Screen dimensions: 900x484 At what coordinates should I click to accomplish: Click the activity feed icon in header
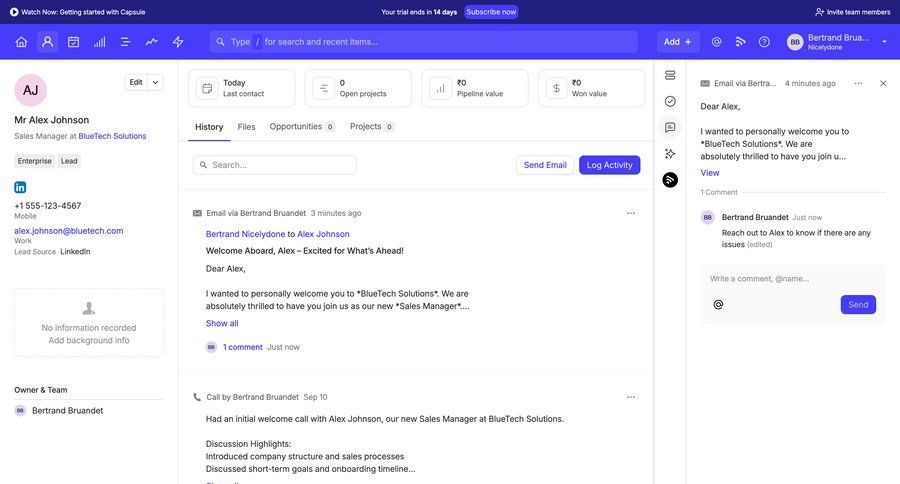740,42
